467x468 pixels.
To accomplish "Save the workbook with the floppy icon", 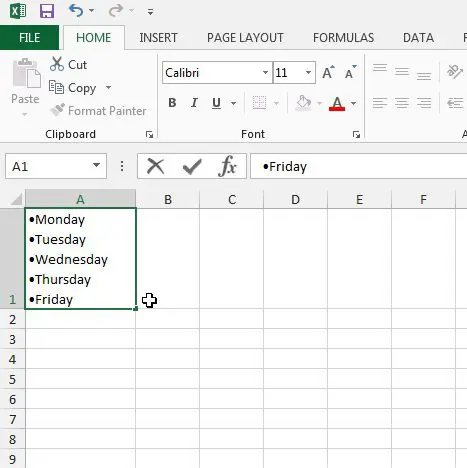I will coord(47,11).
